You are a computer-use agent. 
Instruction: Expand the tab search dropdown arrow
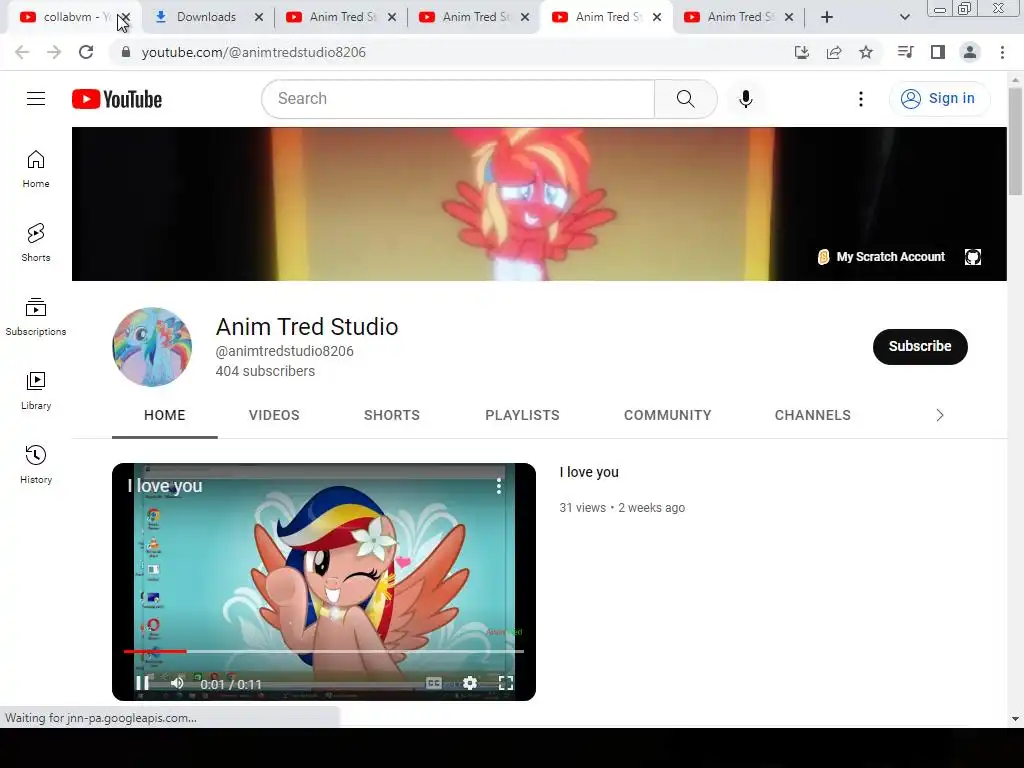[x=904, y=17]
